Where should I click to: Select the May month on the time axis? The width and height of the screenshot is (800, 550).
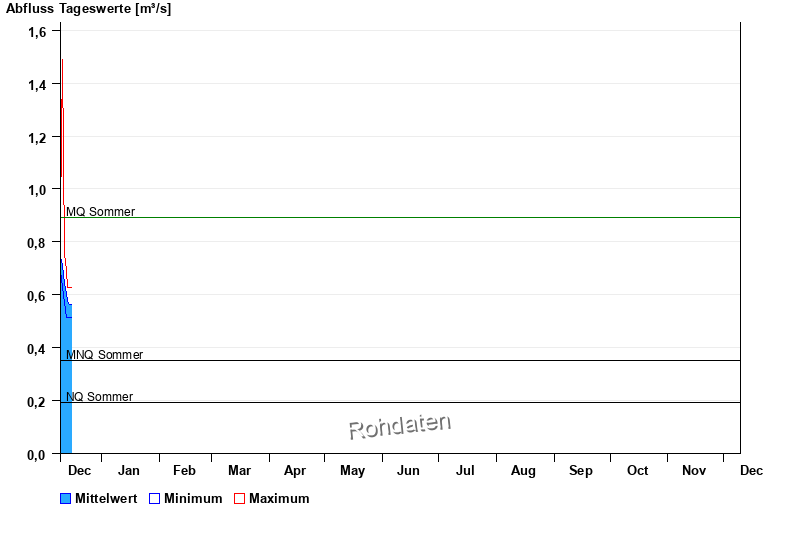coord(352,470)
